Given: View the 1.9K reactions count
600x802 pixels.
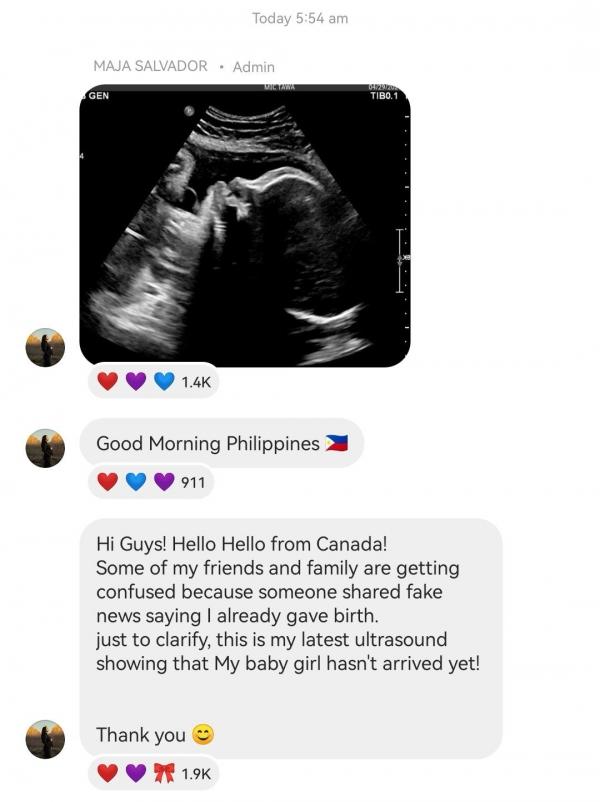Looking at the screenshot, I should (196, 774).
